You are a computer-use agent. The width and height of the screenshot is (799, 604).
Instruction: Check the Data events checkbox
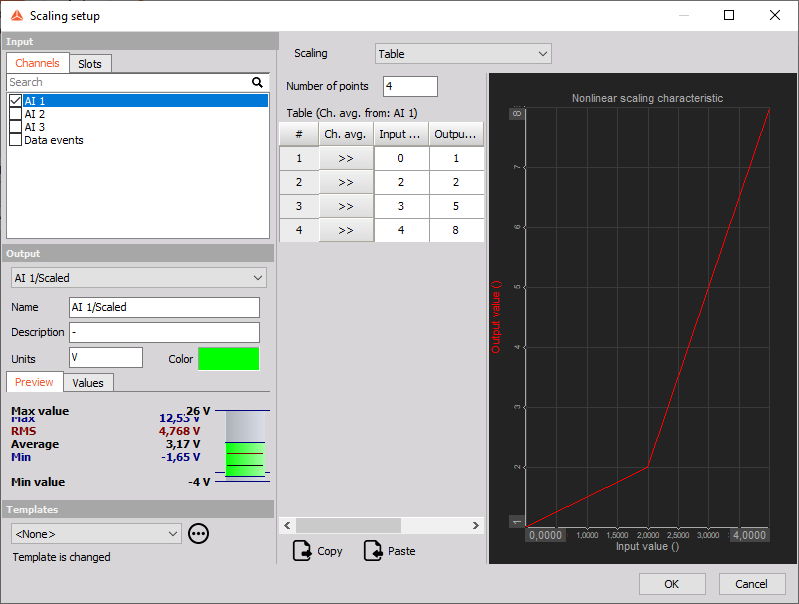coord(15,140)
